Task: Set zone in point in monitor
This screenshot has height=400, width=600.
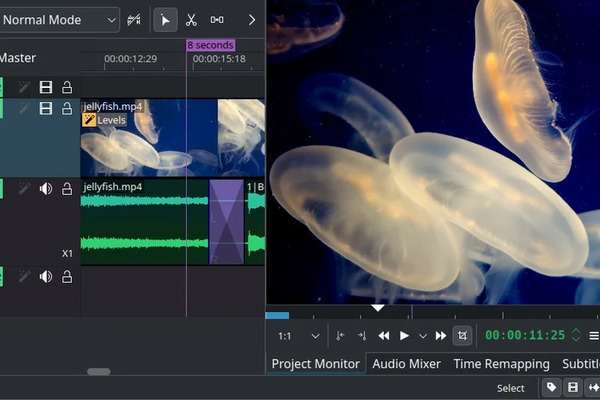Action: 341,336
